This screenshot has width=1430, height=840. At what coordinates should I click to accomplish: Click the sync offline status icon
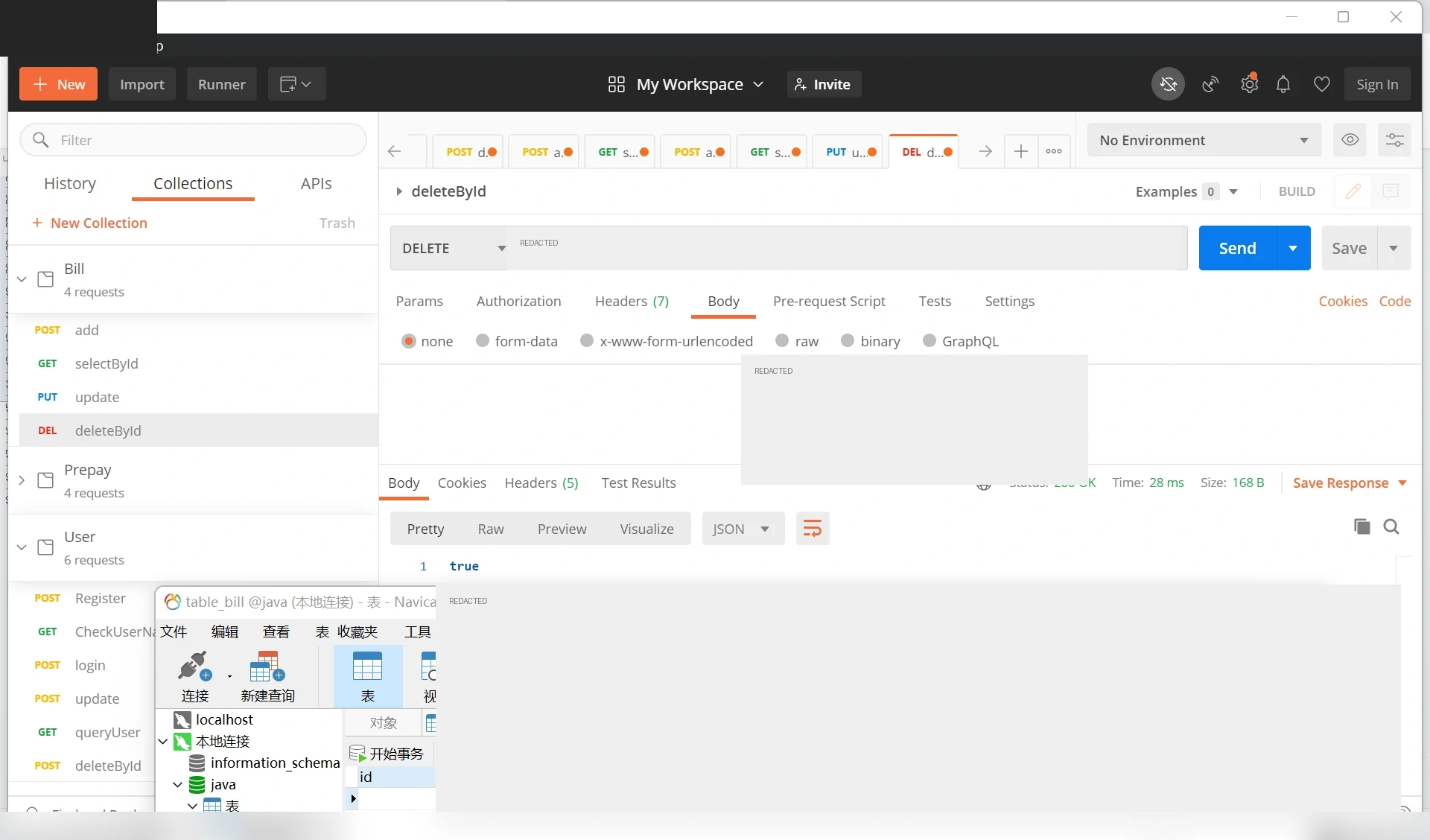1168,84
